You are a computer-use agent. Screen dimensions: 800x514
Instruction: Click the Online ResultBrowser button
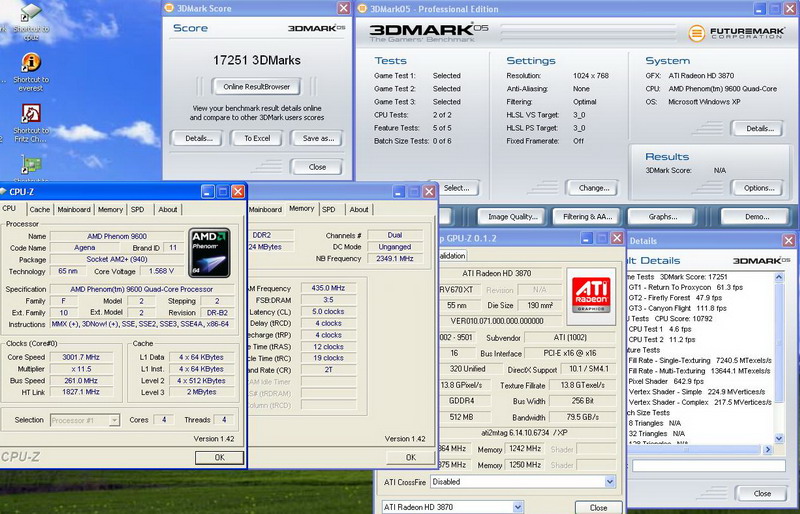click(x=256, y=87)
